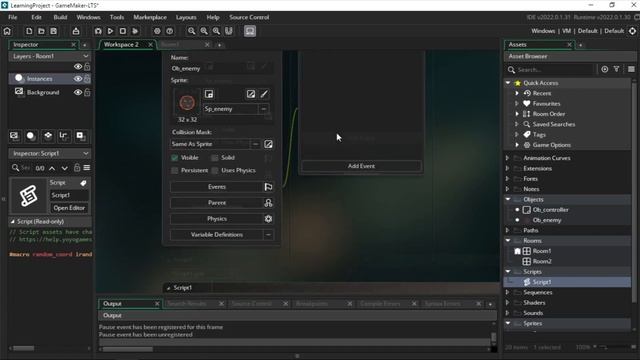
Task: Start debugging with the bug icon
Action: tap(98, 31)
